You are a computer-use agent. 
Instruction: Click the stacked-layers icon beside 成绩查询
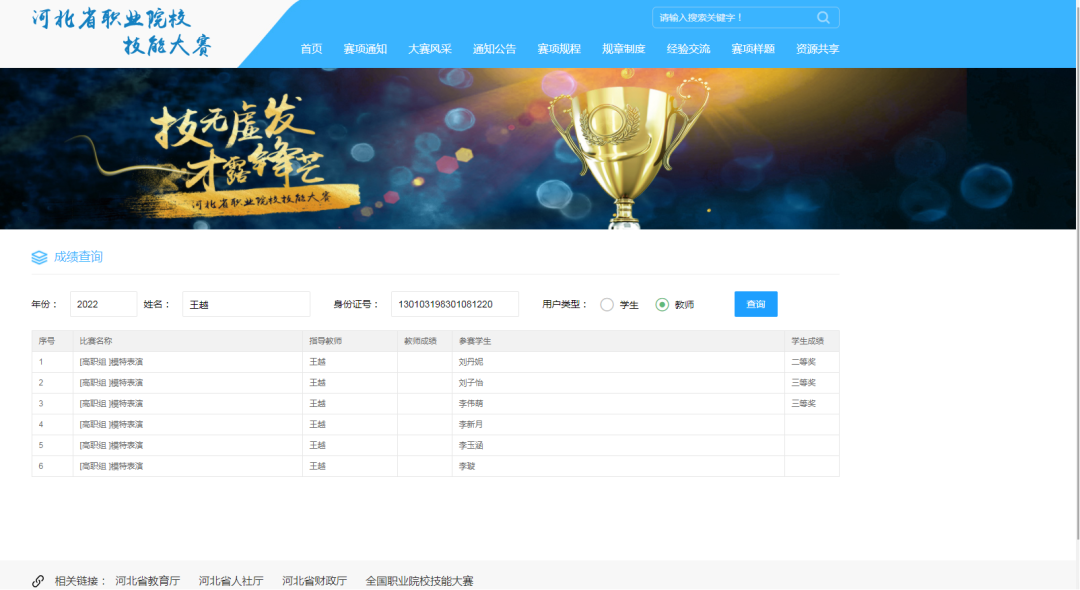tap(40, 257)
